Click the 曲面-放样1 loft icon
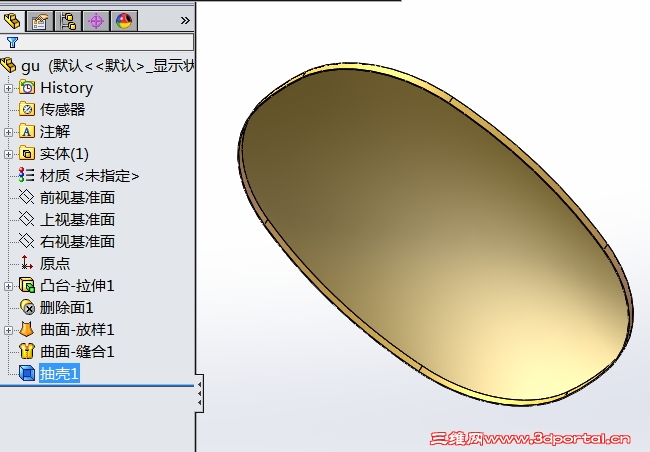 [x=27, y=329]
